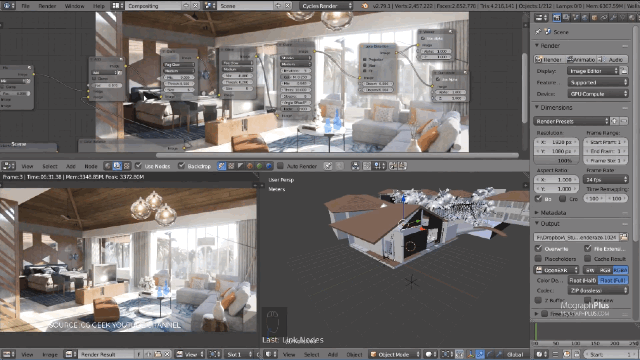Viewport: 640px width, 360px height.
Task: Open the Device GPU Compute dropdown
Action: 598,93
